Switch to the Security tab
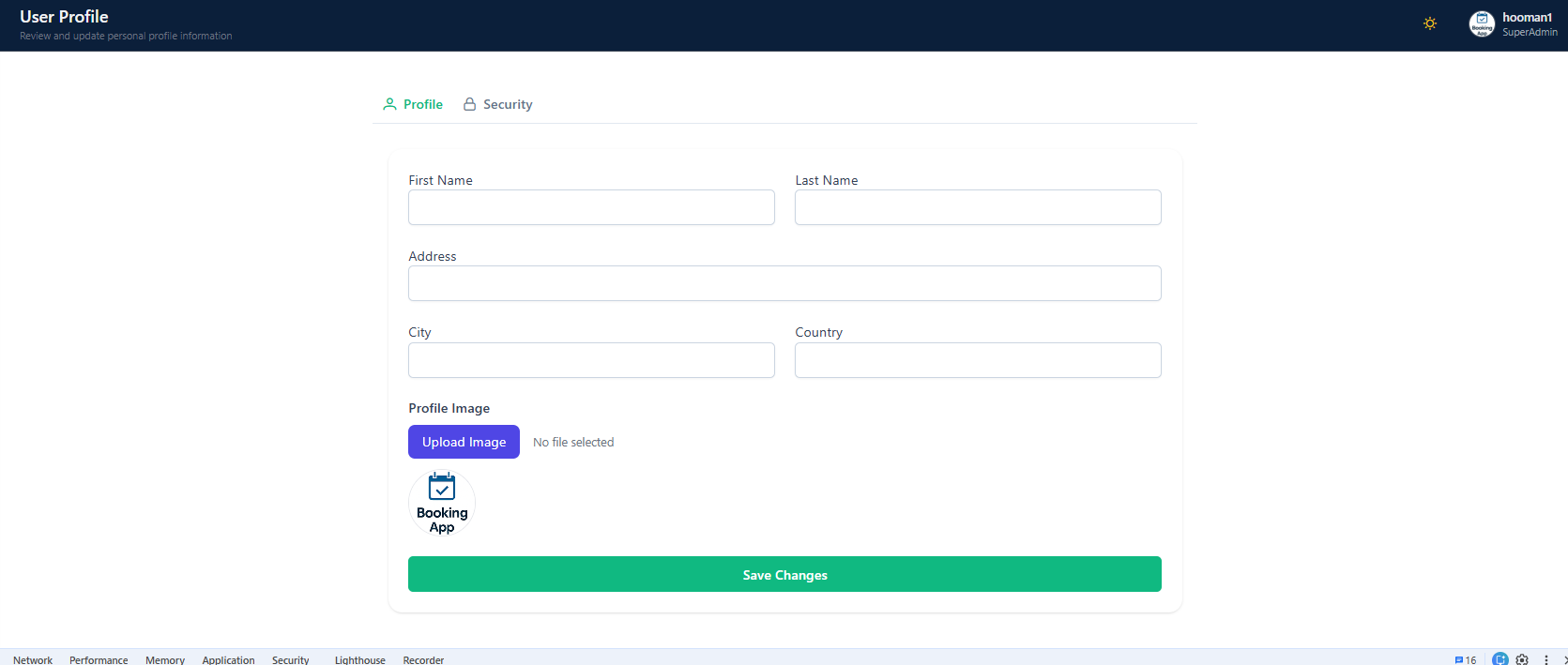 [x=508, y=104]
